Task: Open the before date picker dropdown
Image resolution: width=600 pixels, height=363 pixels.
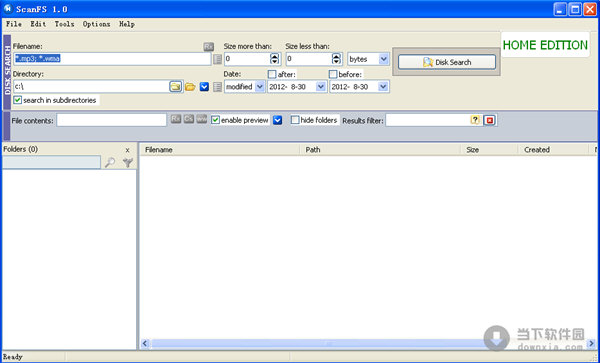Action: pyautogui.click(x=383, y=87)
